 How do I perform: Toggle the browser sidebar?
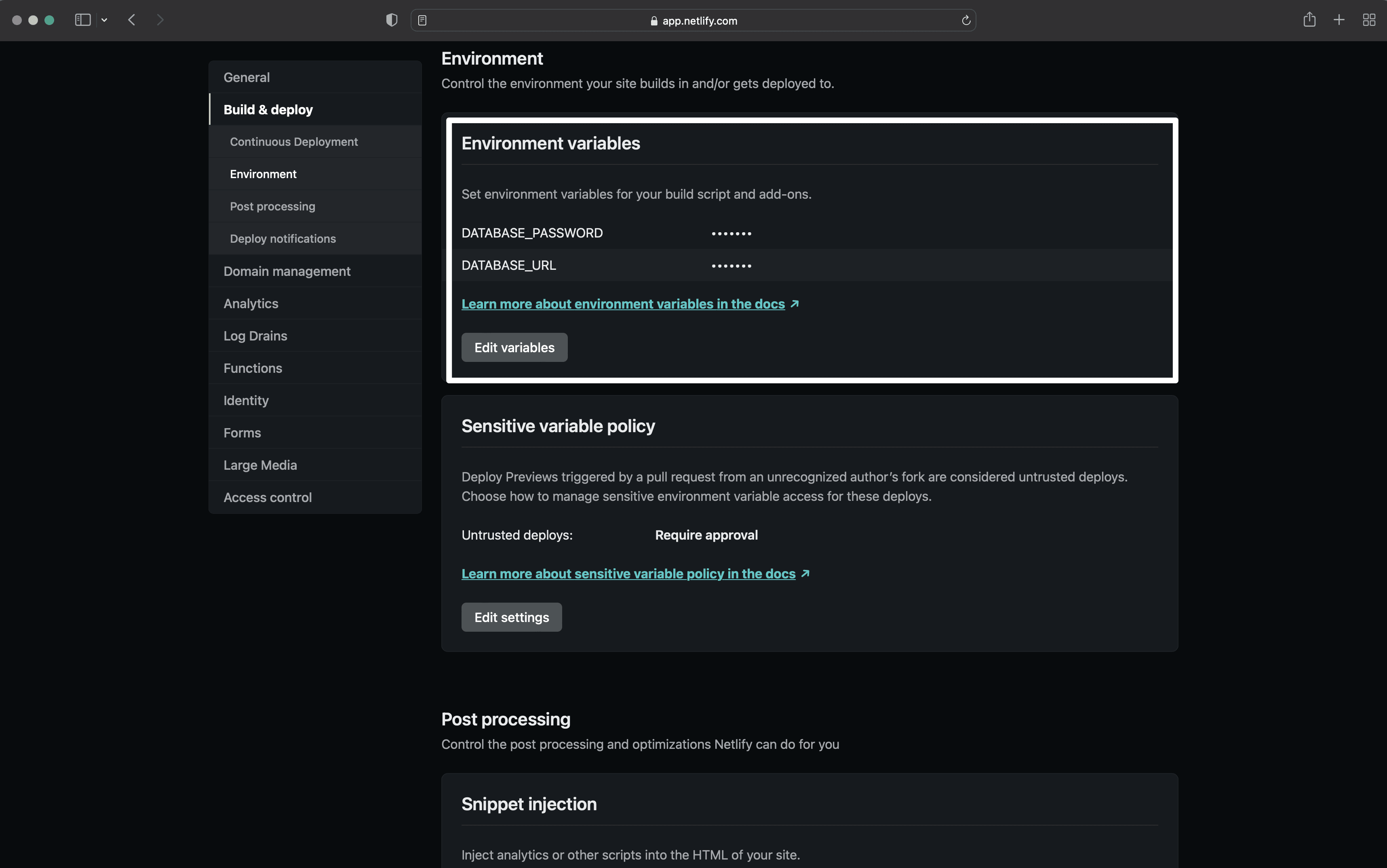[x=83, y=19]
